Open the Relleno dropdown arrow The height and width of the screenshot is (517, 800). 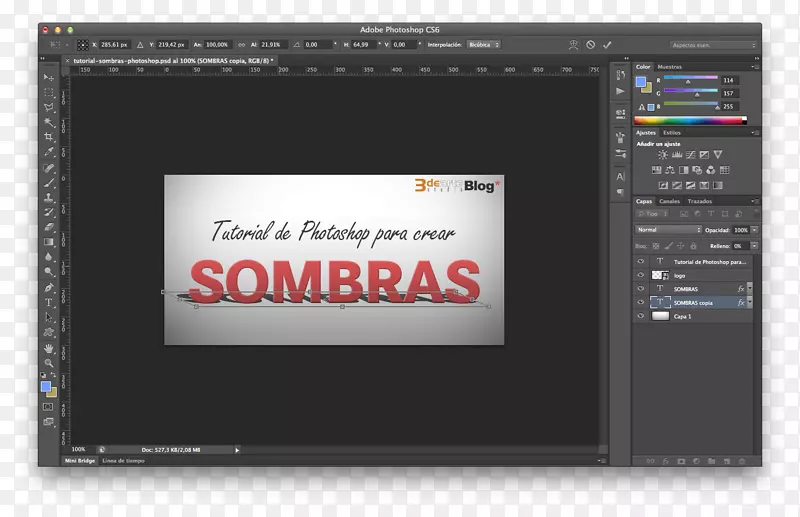click(754, 246)
